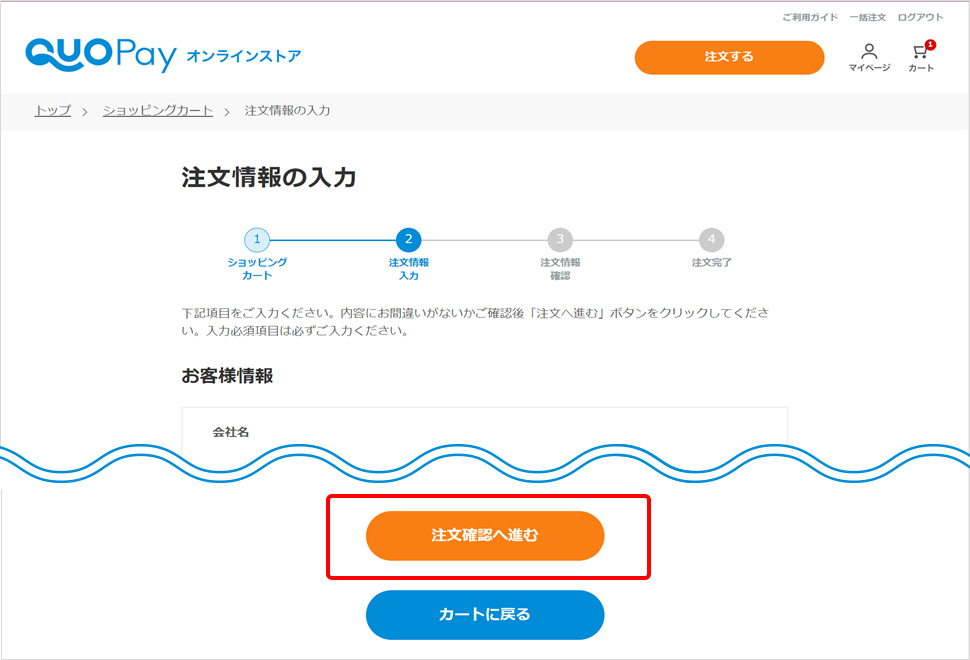The height and width of the screenshot is (660, 970).
Task: Select step 4 注文完了 circle
Action: (711, 239)
